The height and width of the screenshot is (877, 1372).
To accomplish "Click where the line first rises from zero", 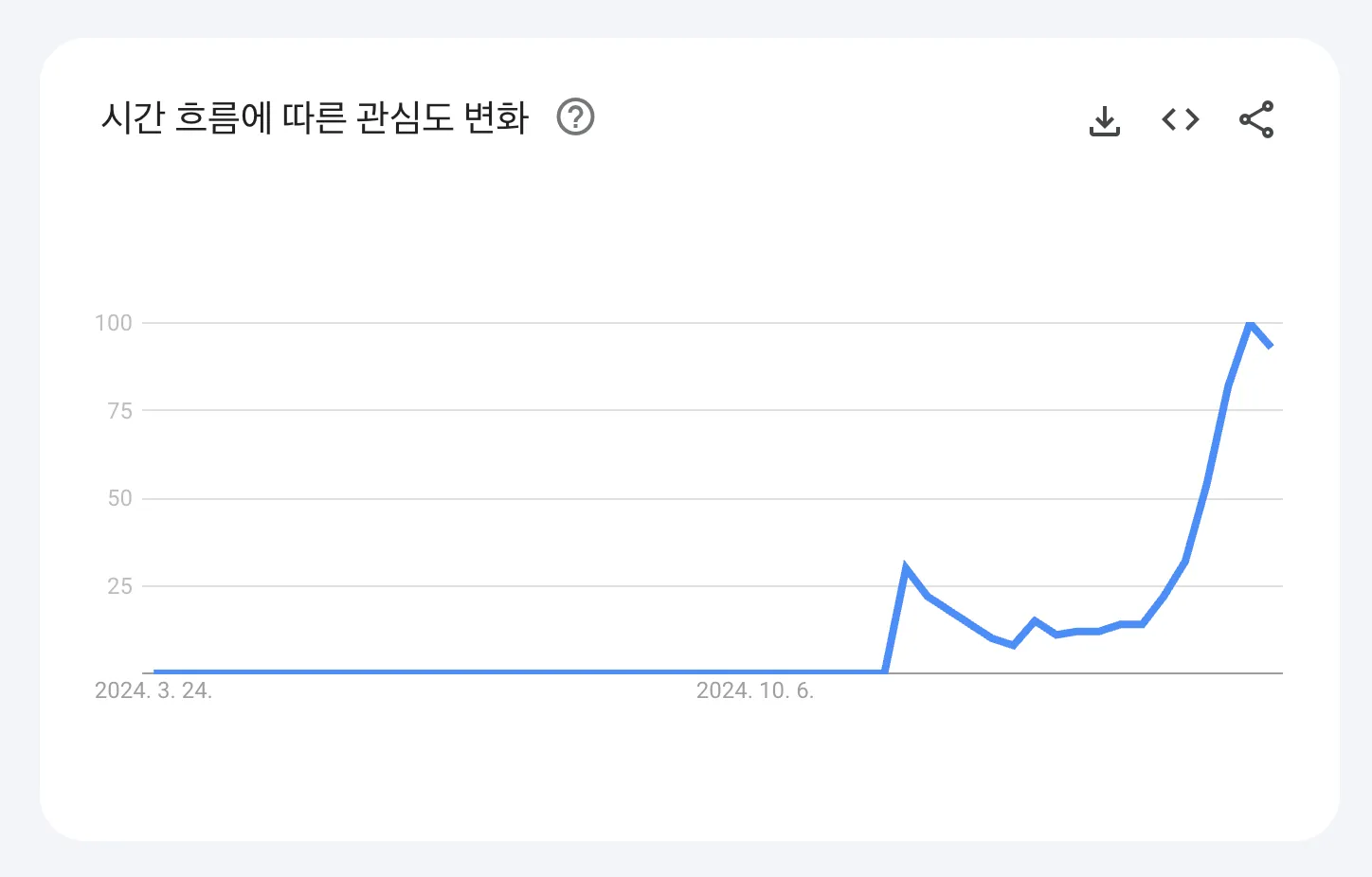I will (x=885, y=671).
